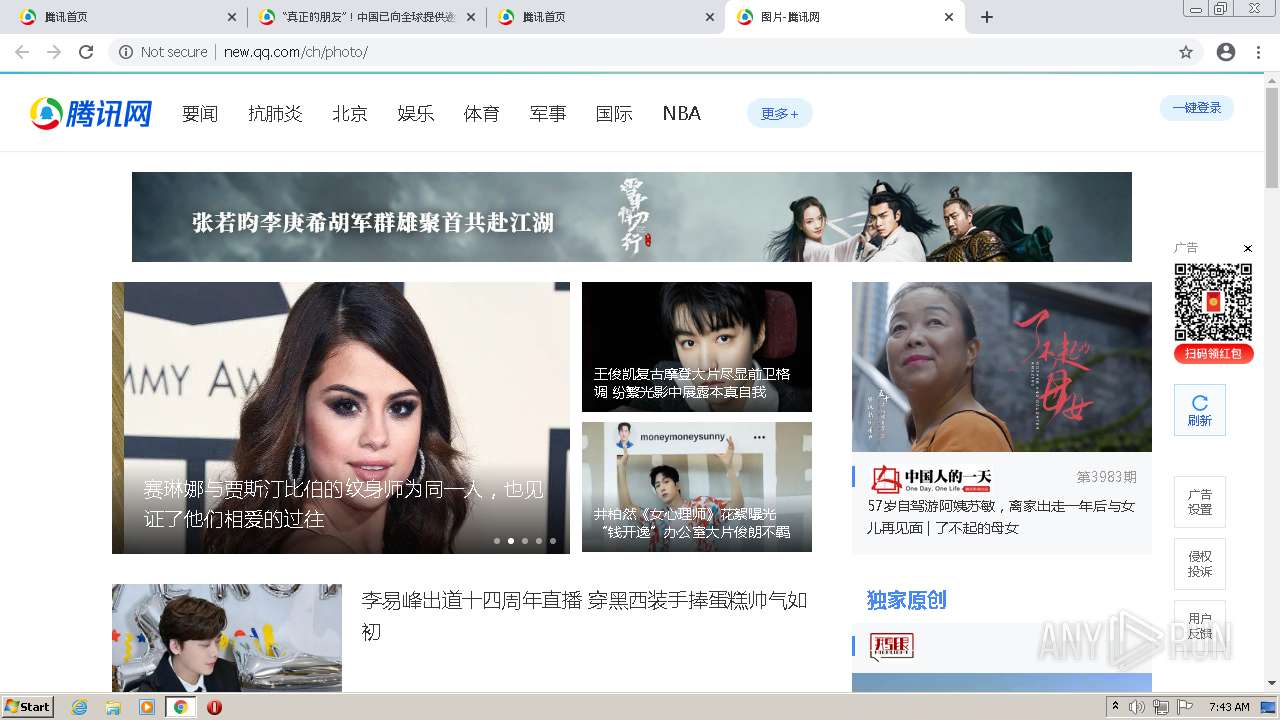1280x720 pixels.
Task: Click the 侵权投诉 sidebar button
Action: pyautogui.click(x=1200, y=564)
